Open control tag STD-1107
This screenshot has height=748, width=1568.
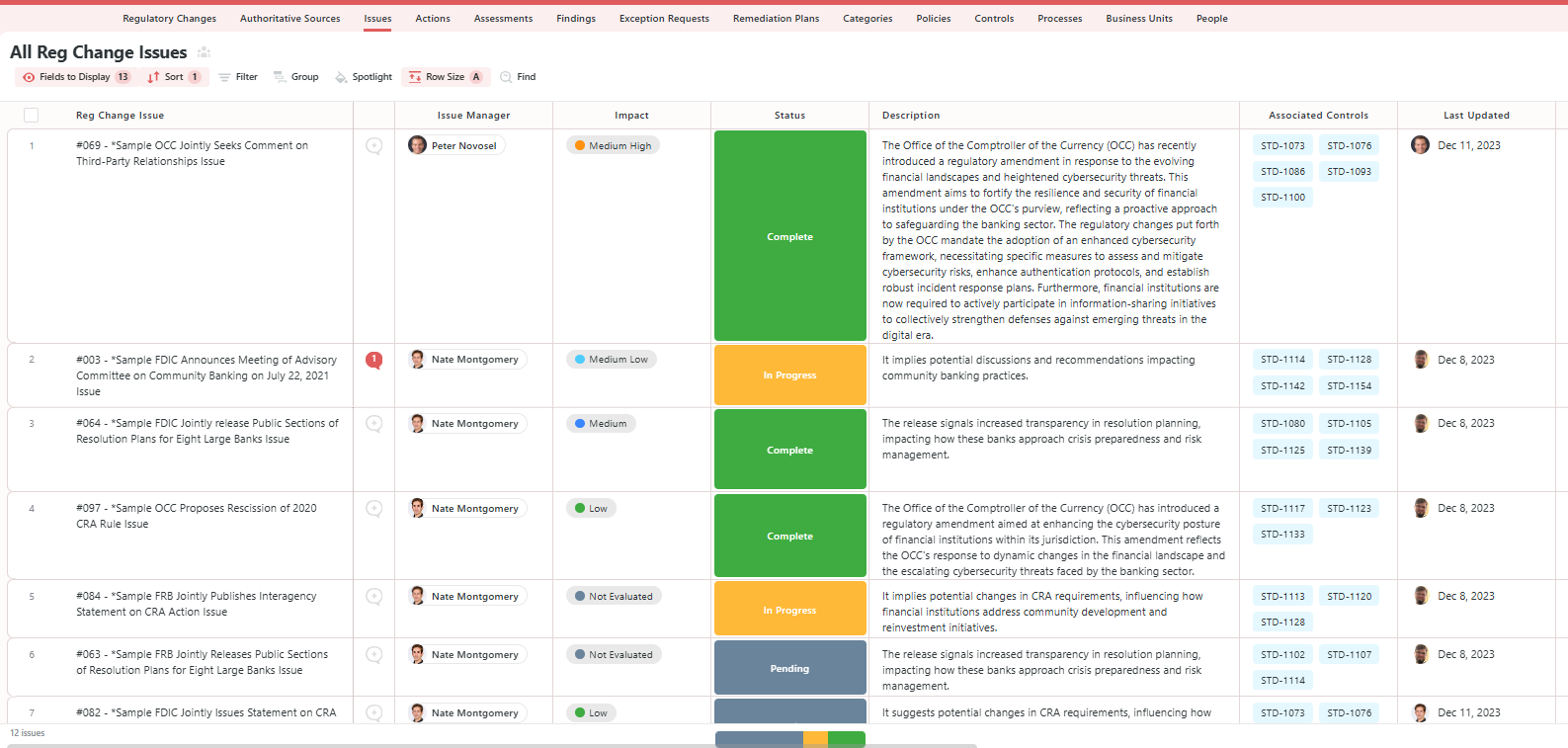coord(1349,654)
